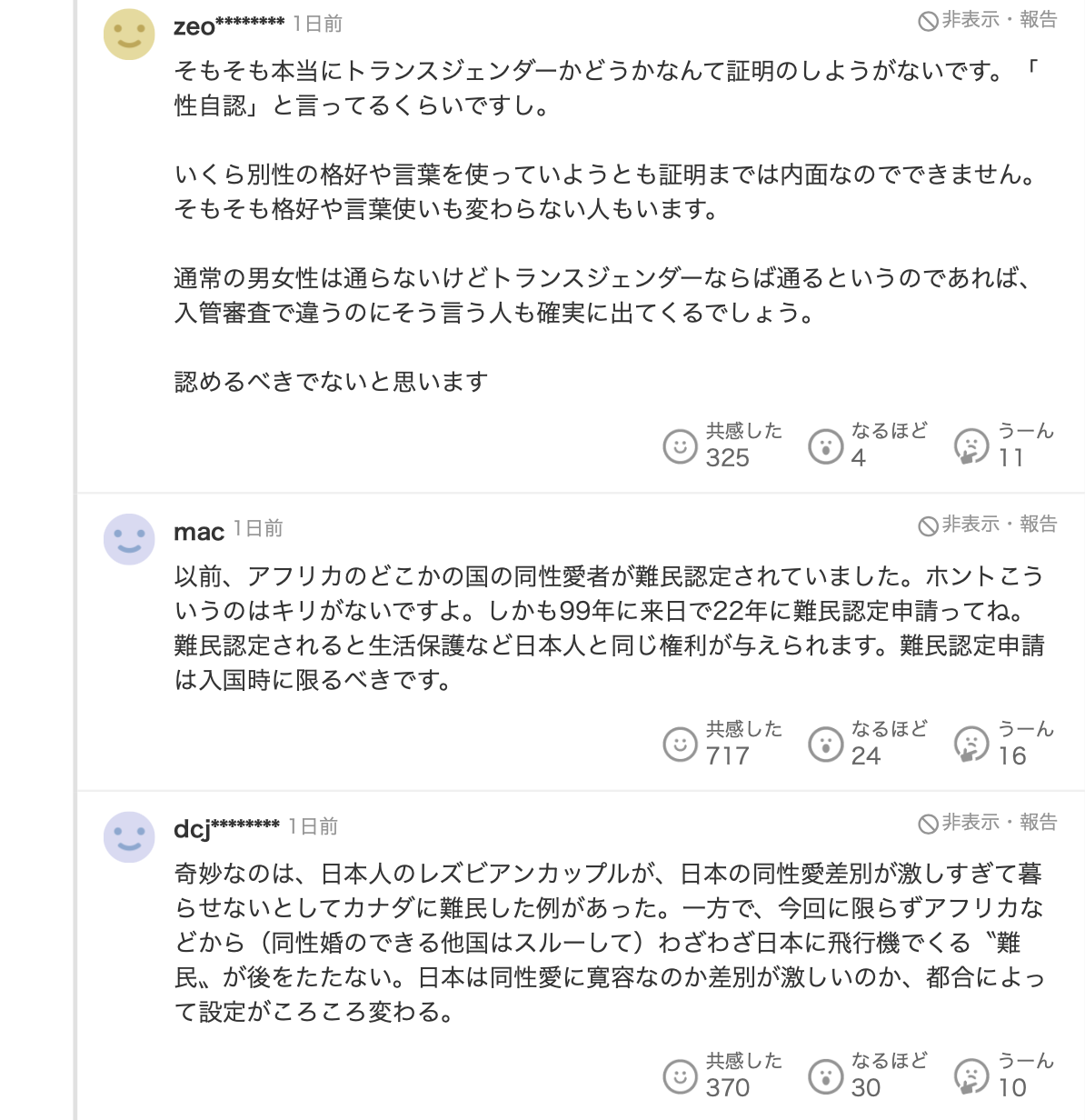The height and width of the screenshot is (1120, 1085).
Task: Click 非表示・報告 on zeo's comment
Action: [988, 20]
